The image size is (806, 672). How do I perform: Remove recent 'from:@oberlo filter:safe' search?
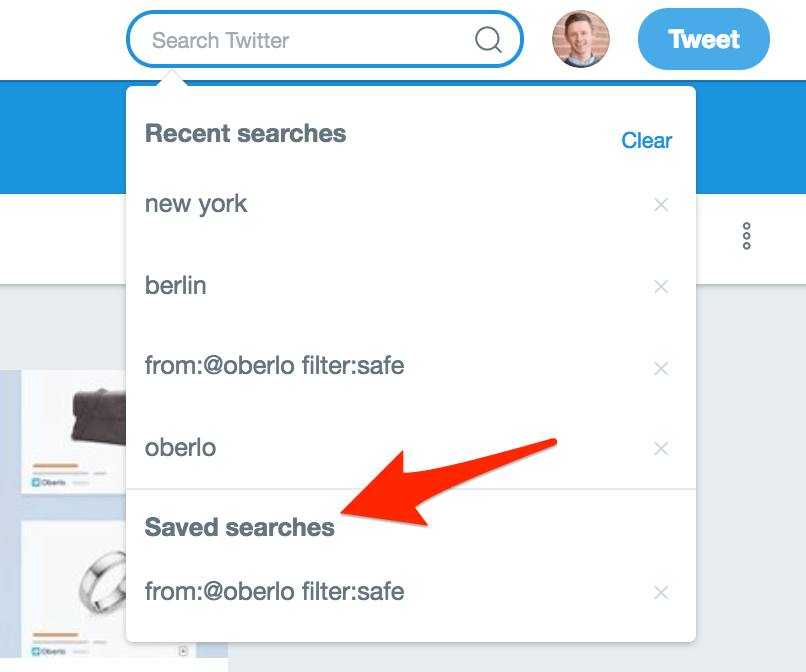pos(660,369)
